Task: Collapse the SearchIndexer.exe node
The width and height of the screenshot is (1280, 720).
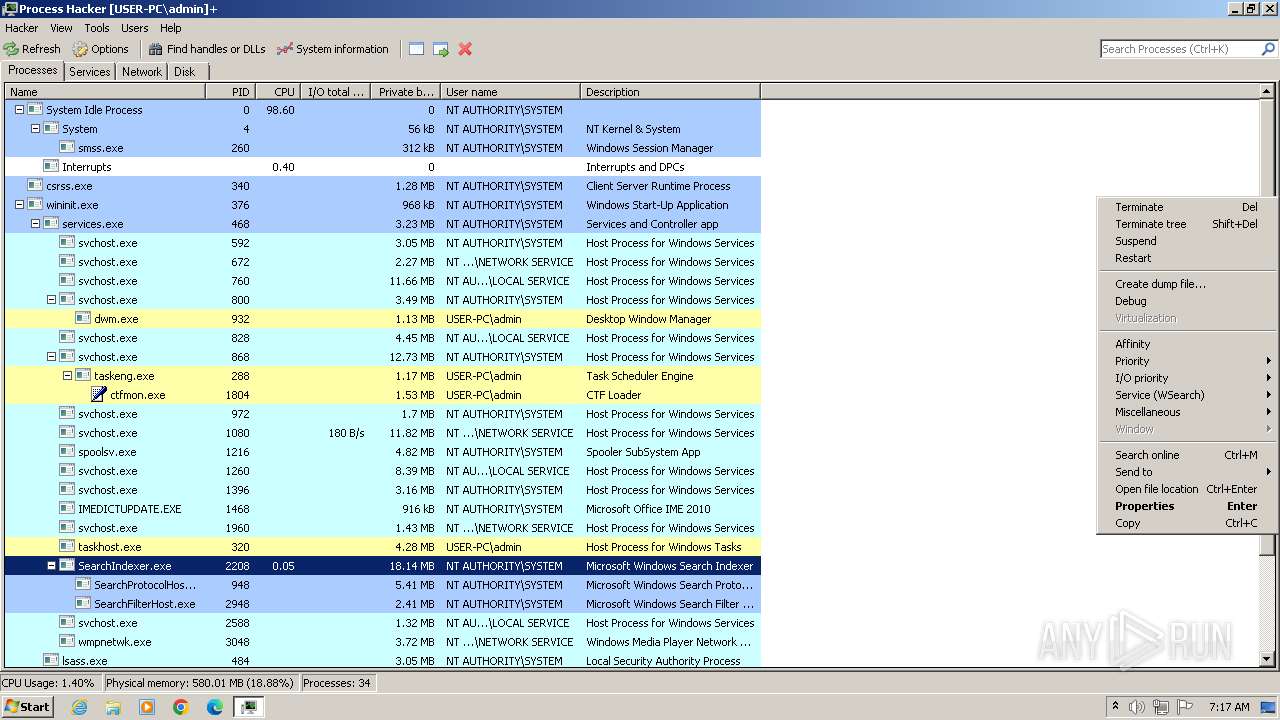Action: 51,566
